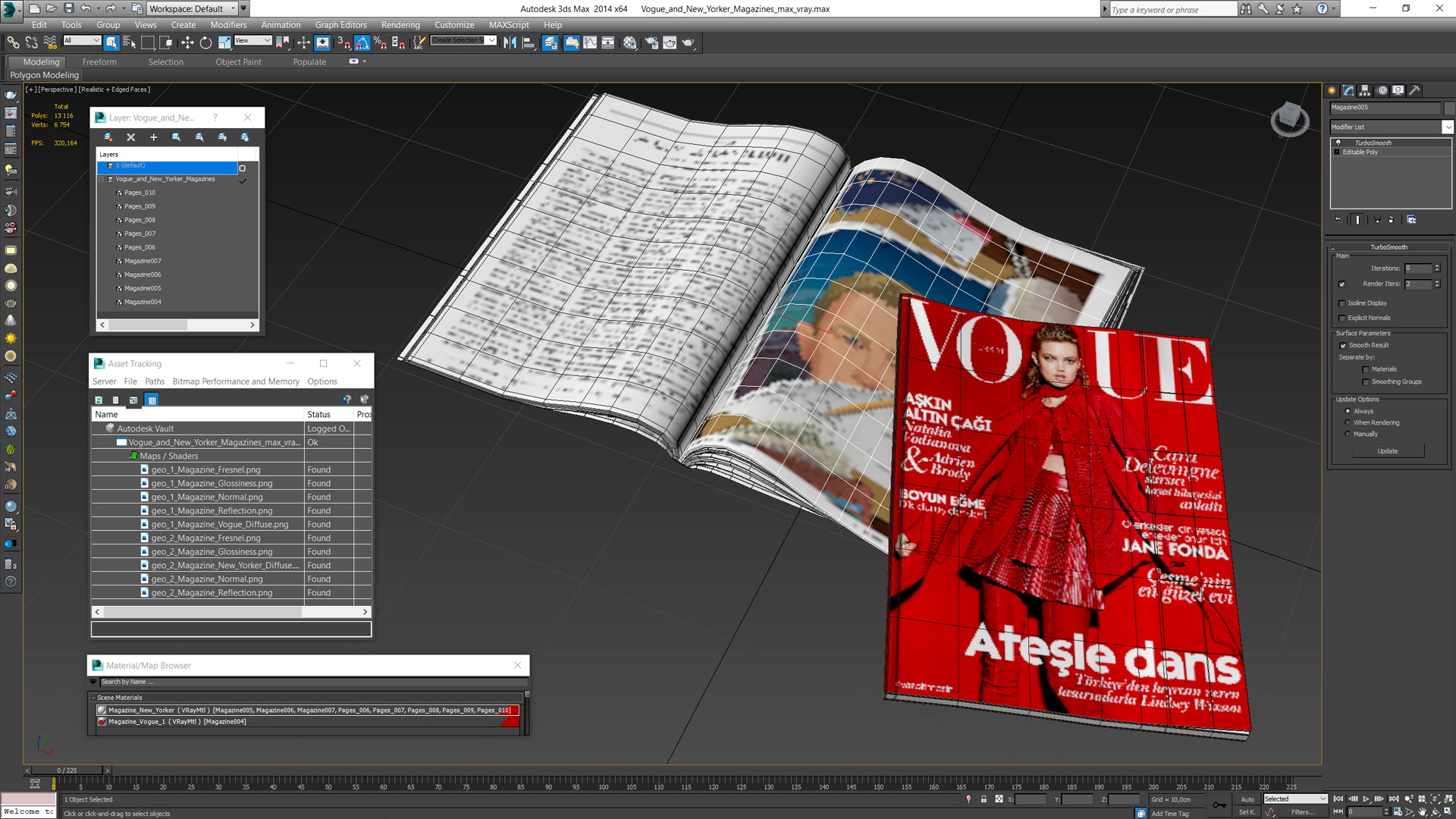1456x819 pixels.
Task: Open the Modifiers menu
Action: (228, 25)
